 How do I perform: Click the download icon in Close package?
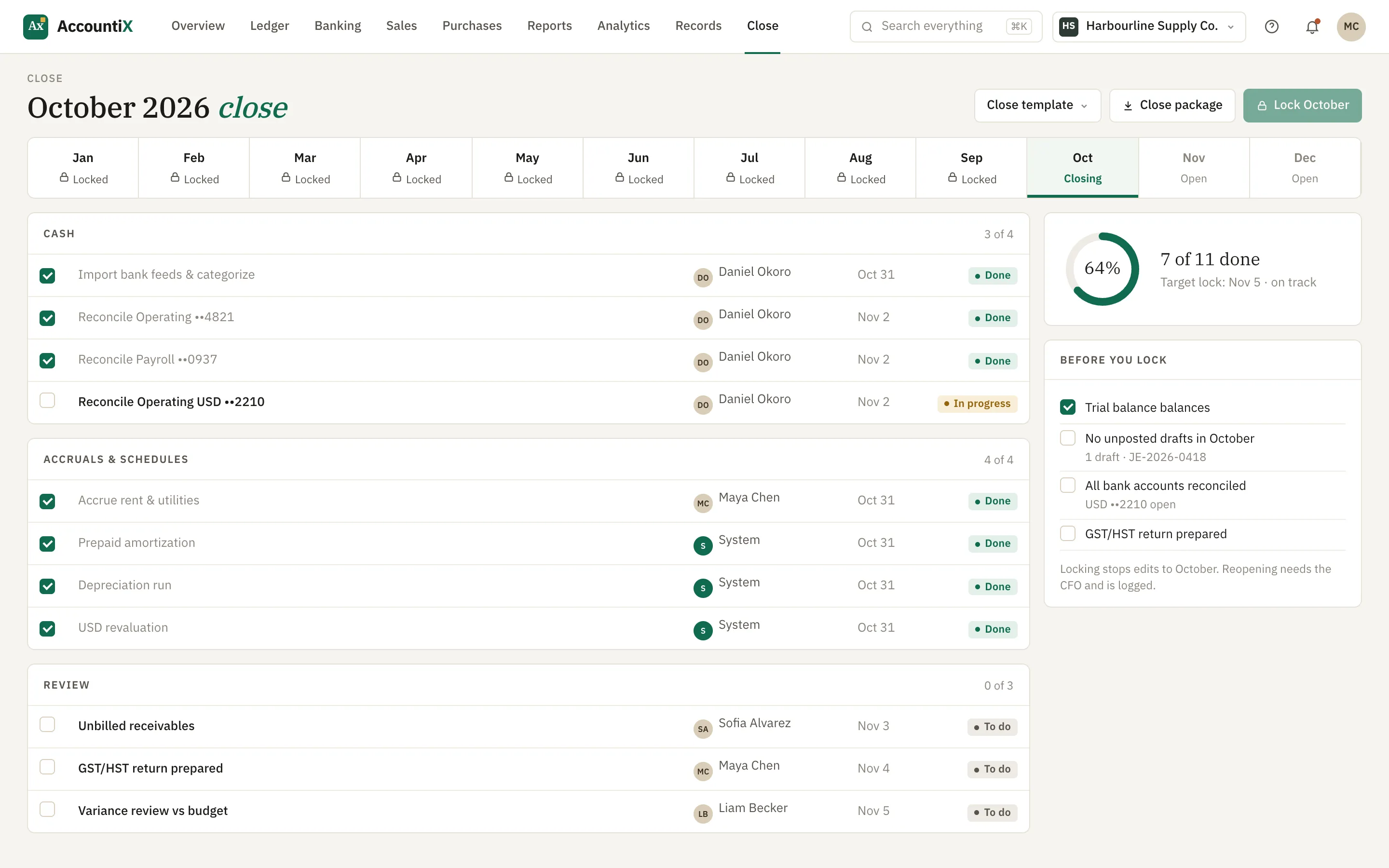[1128, 106]
